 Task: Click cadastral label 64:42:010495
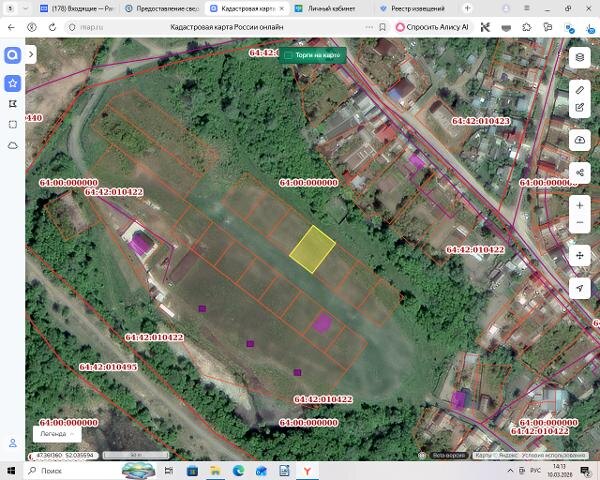[108, 367]
